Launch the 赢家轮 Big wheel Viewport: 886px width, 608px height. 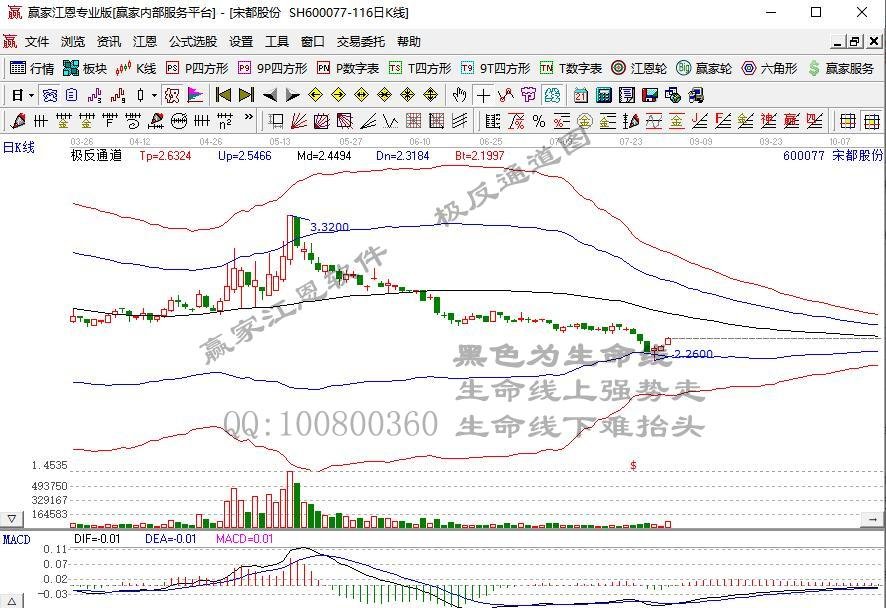pos(703,68)
